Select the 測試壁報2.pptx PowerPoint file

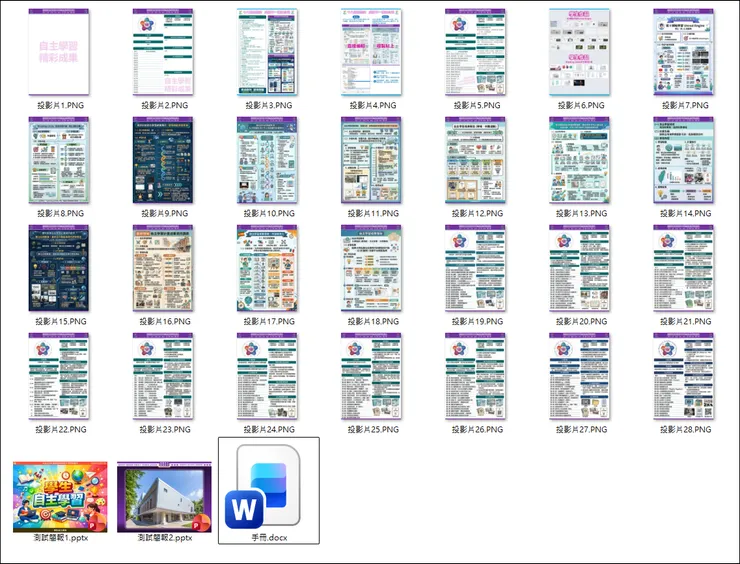click(x=164, y=497)
